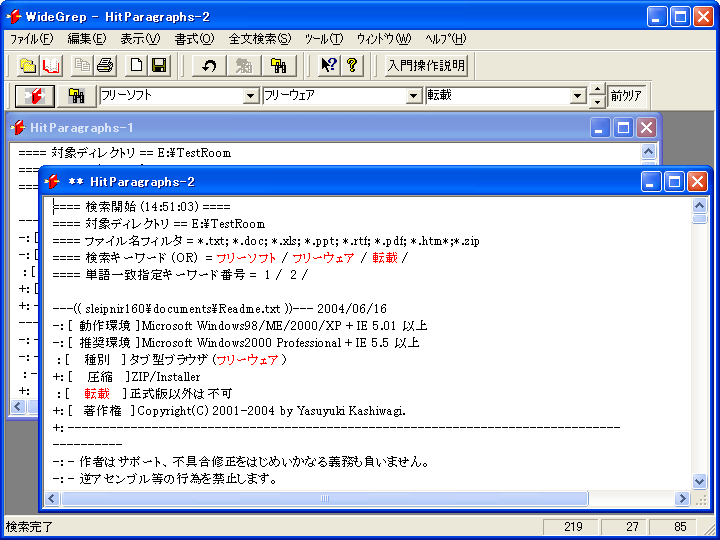
Task: Click the binoculars icon in the upper toolbar
Action: click(279, 65)
